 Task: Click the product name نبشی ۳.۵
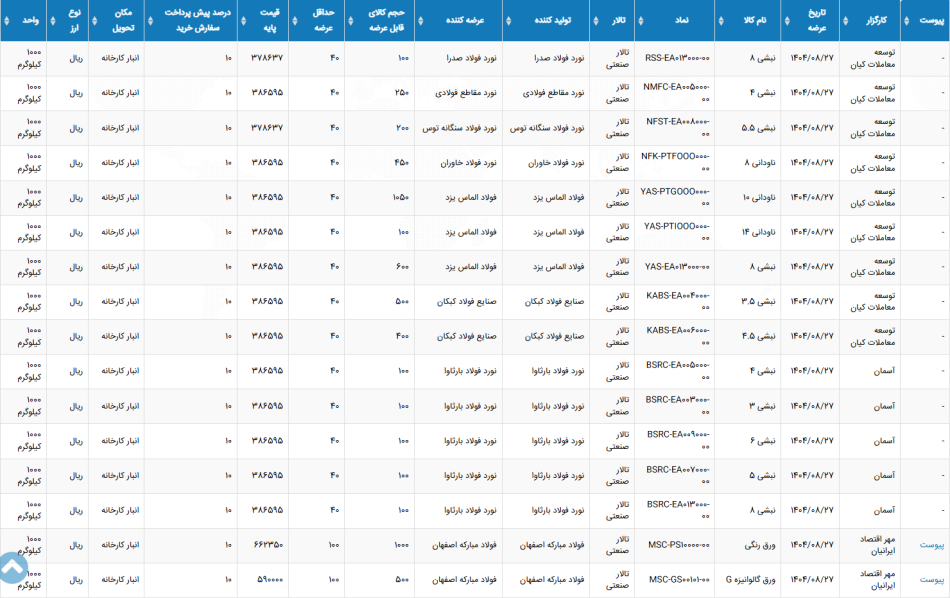point(759,302)
